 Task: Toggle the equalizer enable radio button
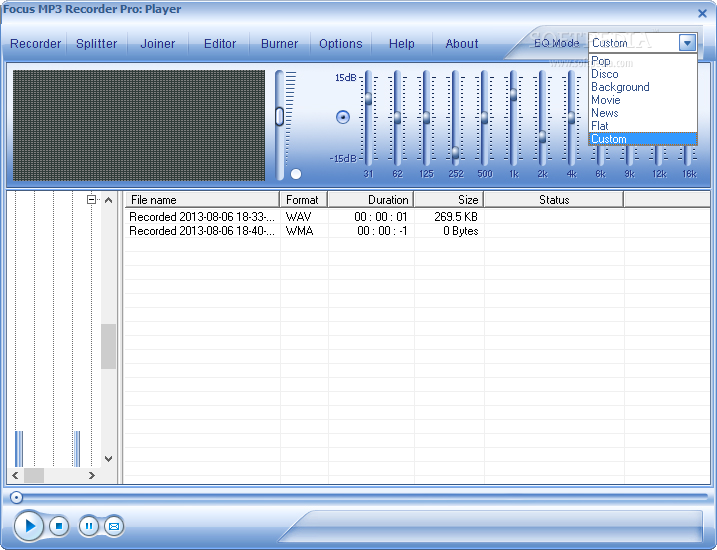pos(343,117)
